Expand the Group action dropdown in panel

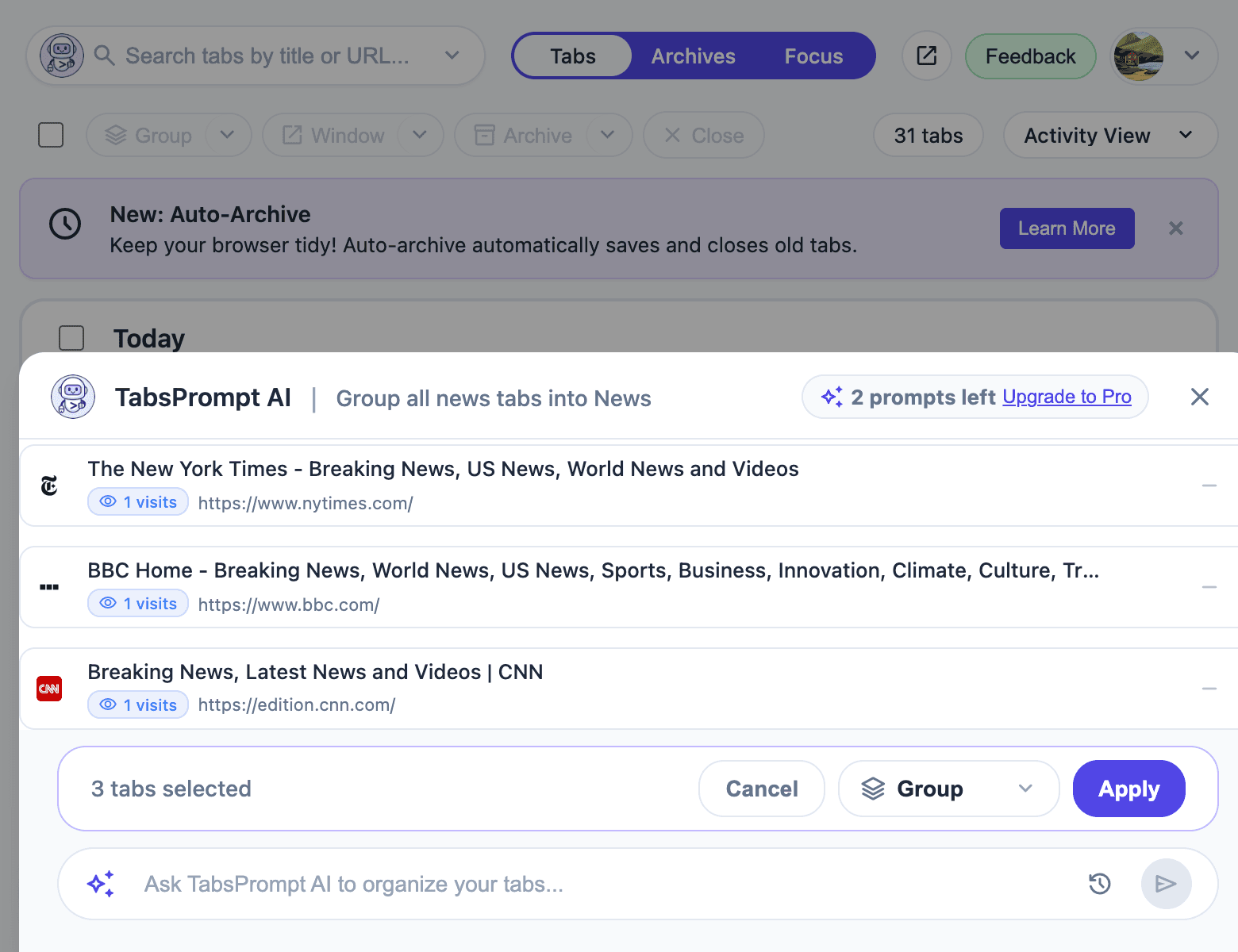point(1025,789)
